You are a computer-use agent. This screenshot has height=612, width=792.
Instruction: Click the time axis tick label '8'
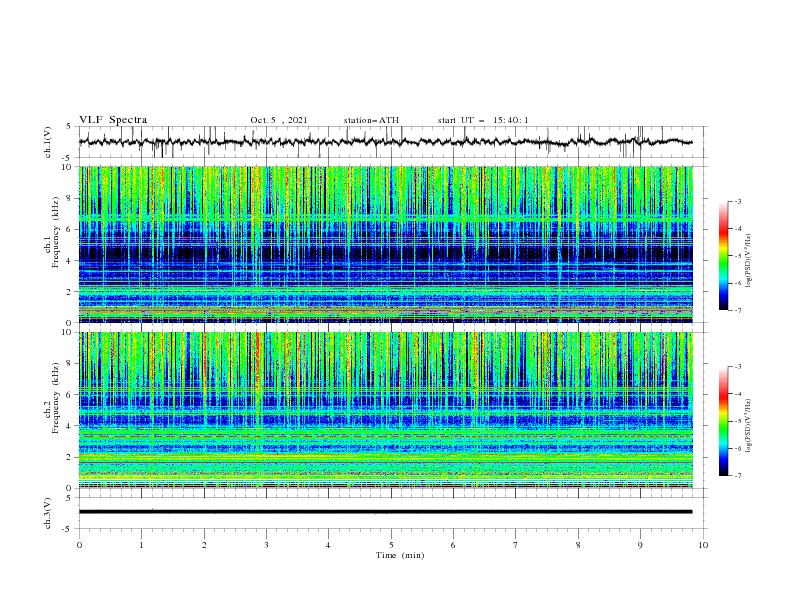[x=578, y=545]
